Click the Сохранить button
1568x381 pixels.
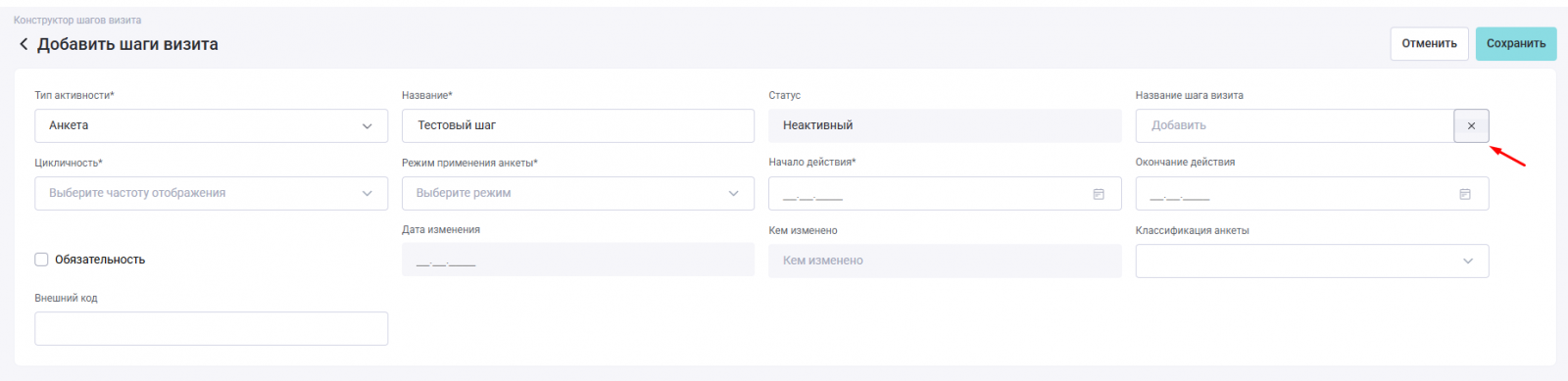point(1516,44)
